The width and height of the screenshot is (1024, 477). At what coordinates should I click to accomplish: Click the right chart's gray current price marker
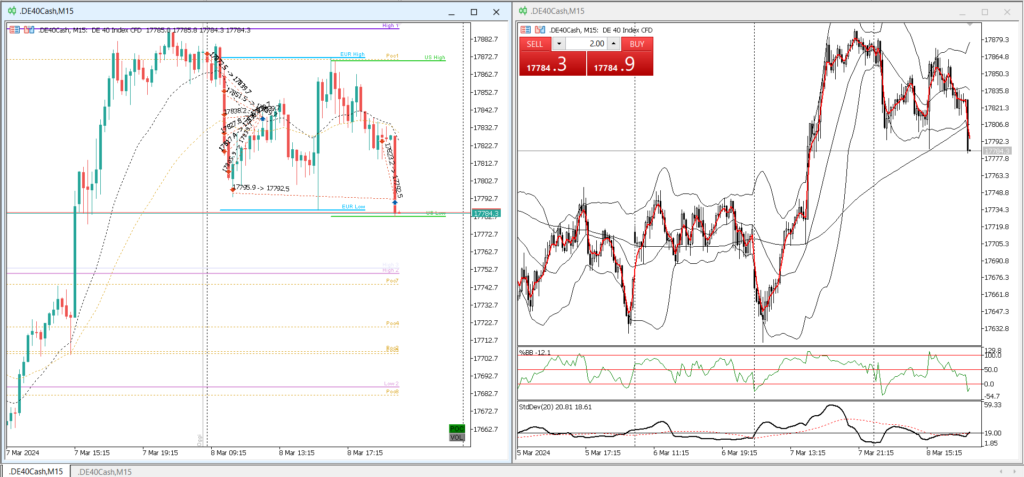pyautogui.click(x=997, y=151)
